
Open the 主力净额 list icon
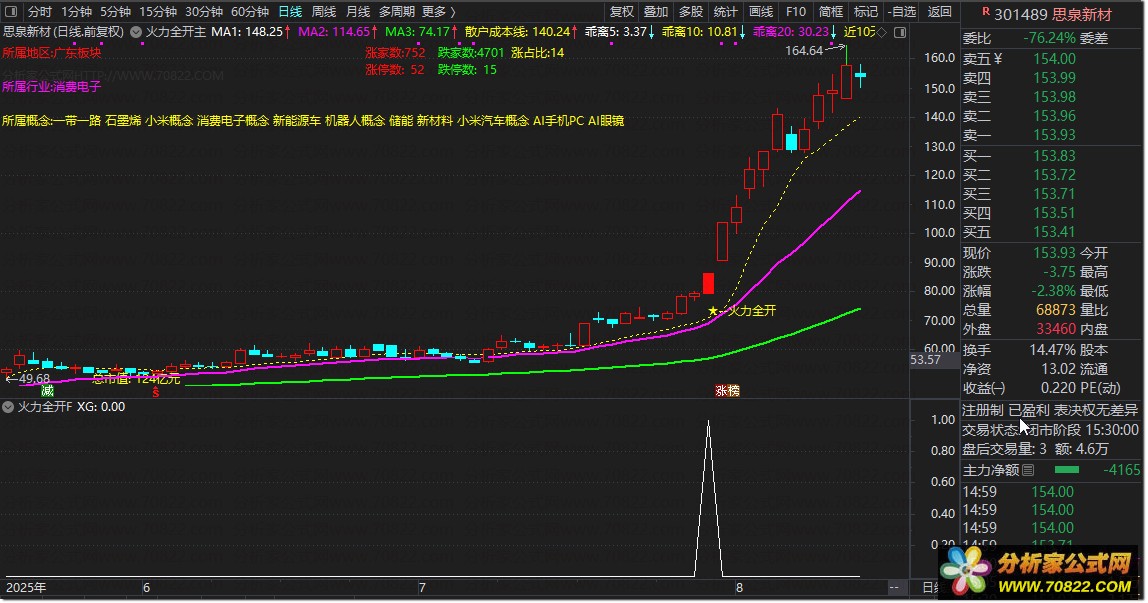[1028, 470]
